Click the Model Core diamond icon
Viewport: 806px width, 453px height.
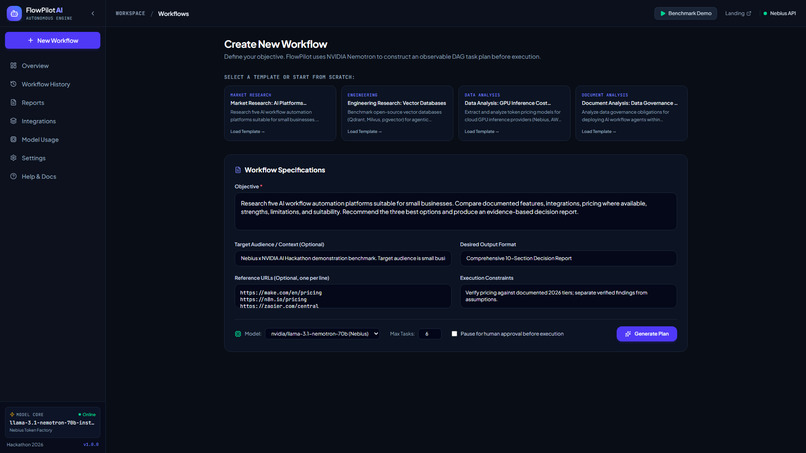coord(12,414)
